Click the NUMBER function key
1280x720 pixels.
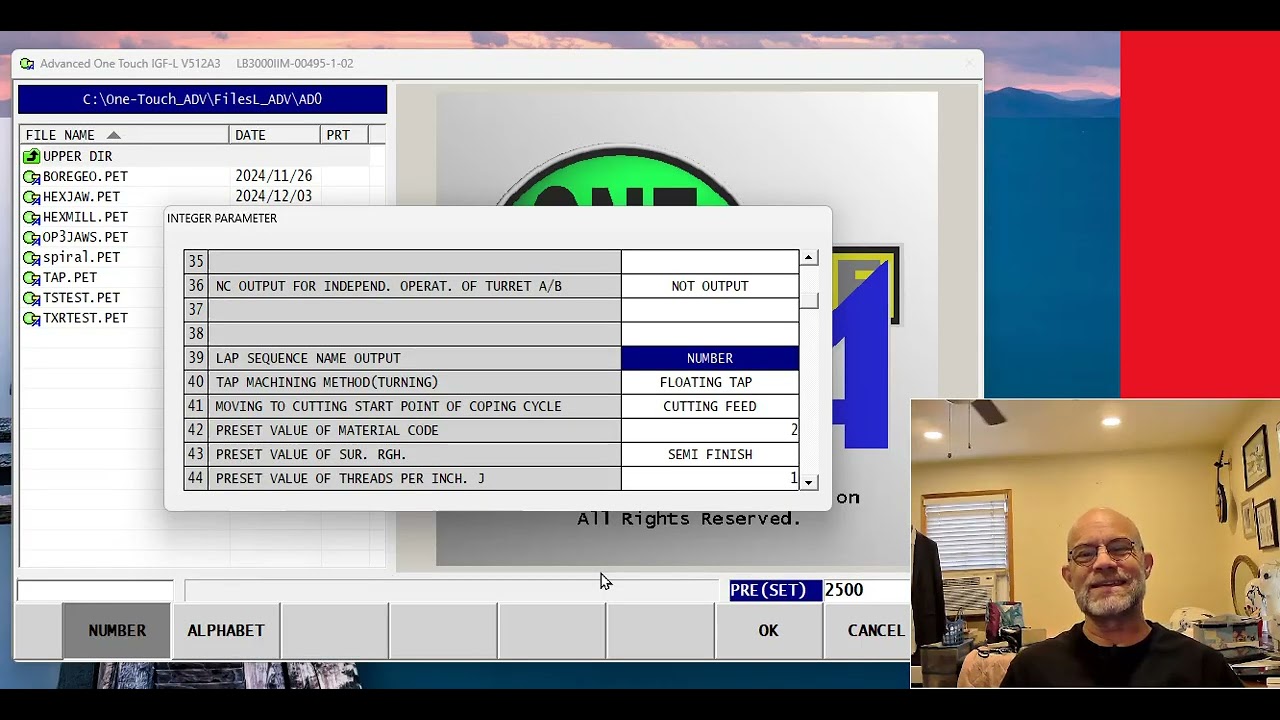[x=117, y=630]
